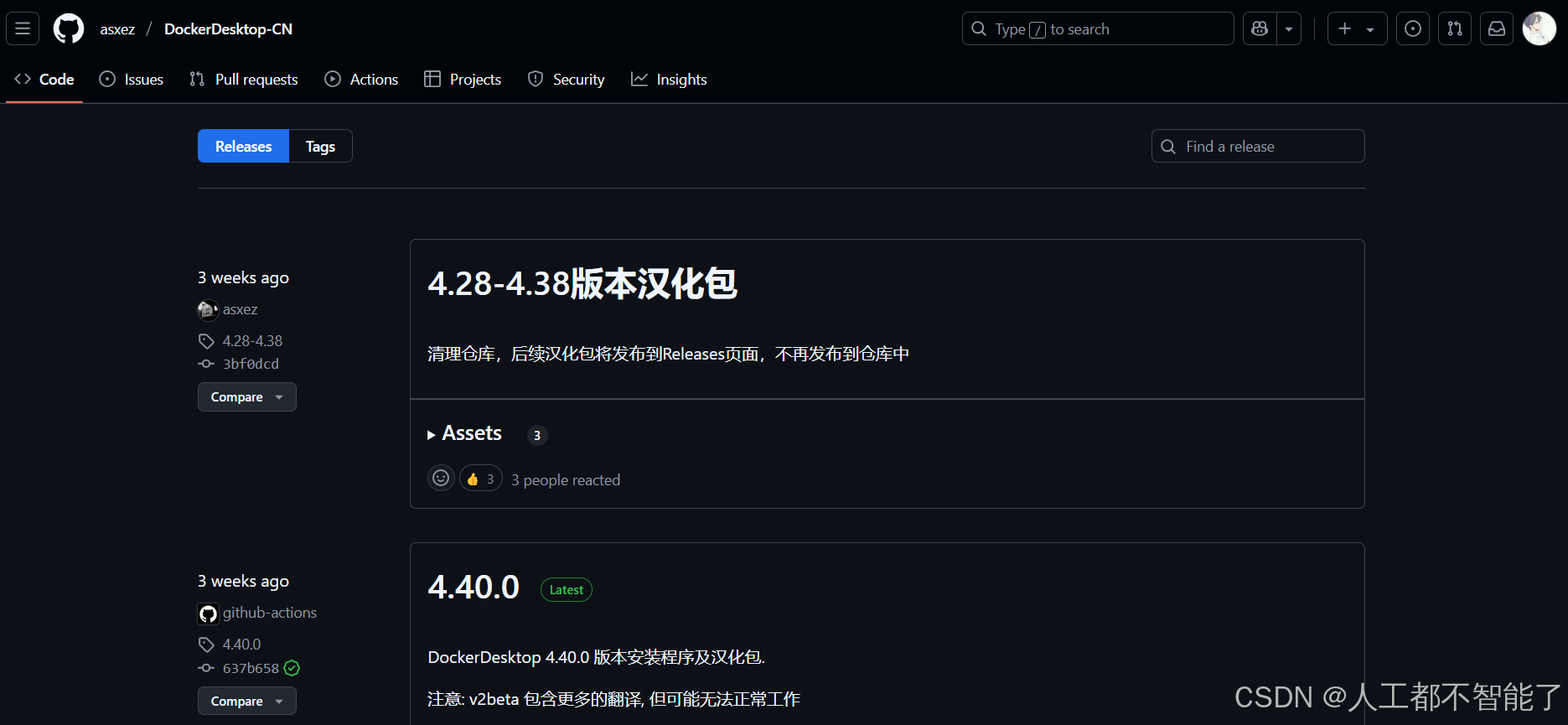Open the Copilot chat icon
1568x725 pixels.
(x=1260, y=28)
